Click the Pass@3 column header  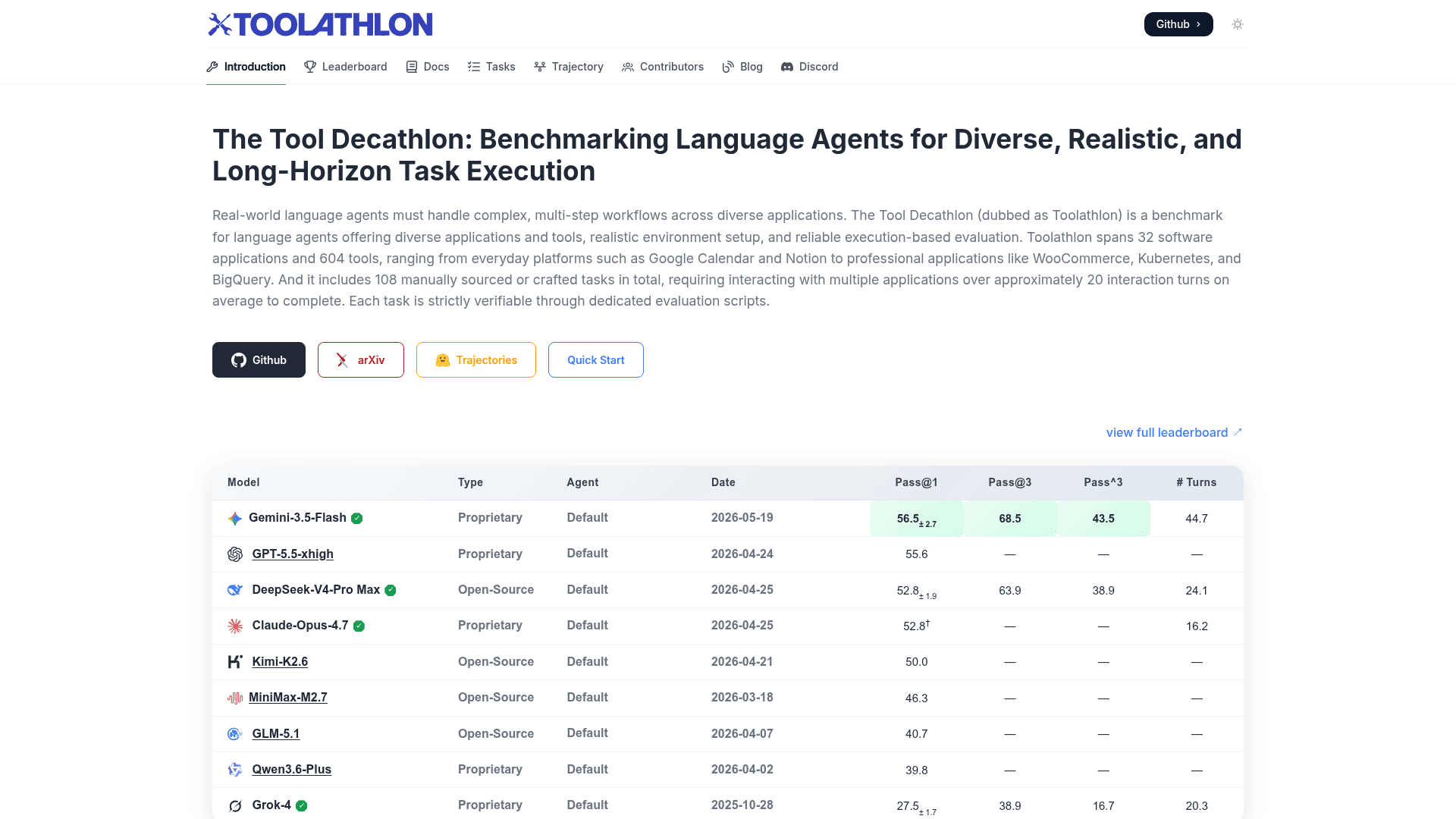[1010, 482]
